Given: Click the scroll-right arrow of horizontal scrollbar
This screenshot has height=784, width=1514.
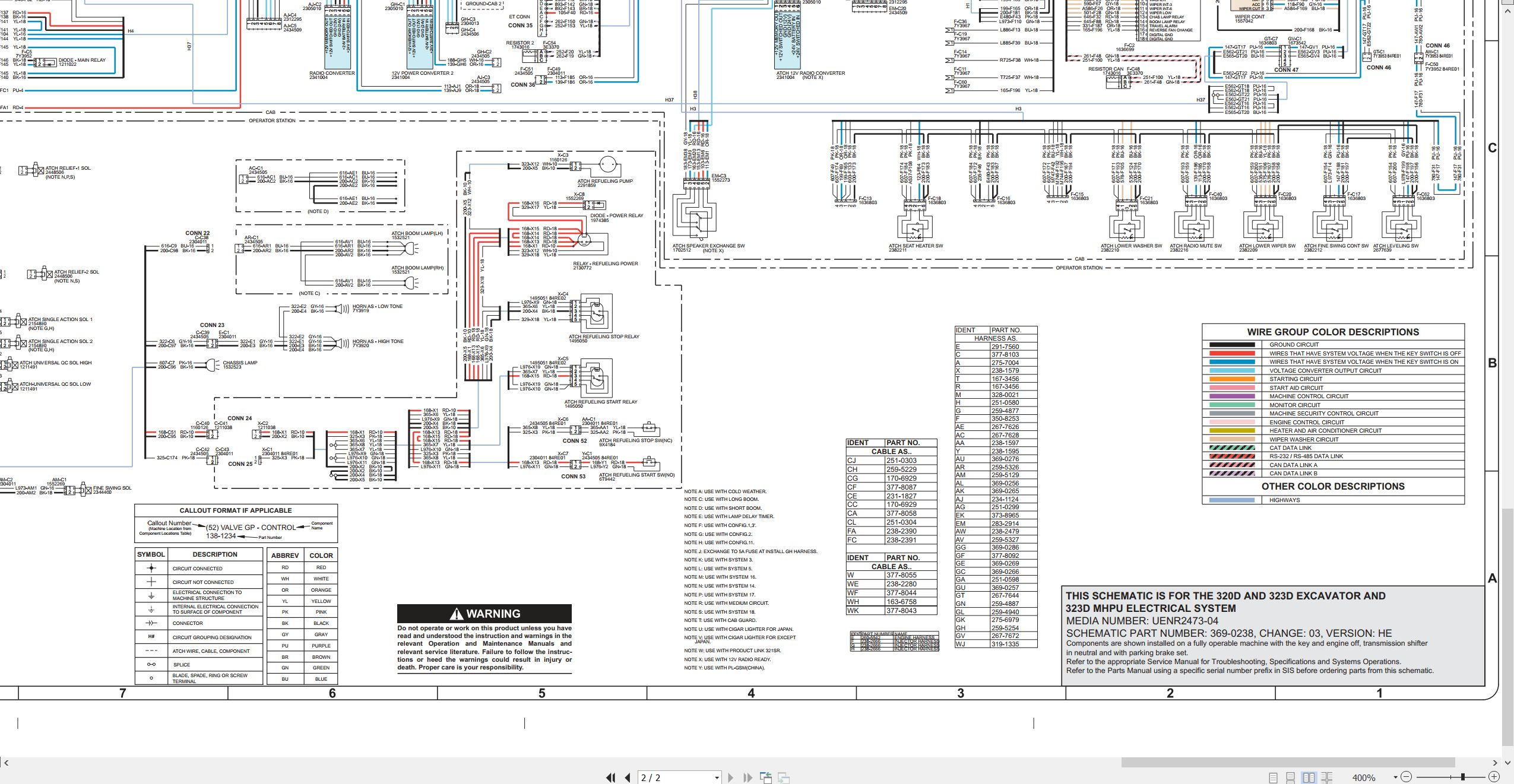Looking at the screenshot, I should pos(1496,763).
